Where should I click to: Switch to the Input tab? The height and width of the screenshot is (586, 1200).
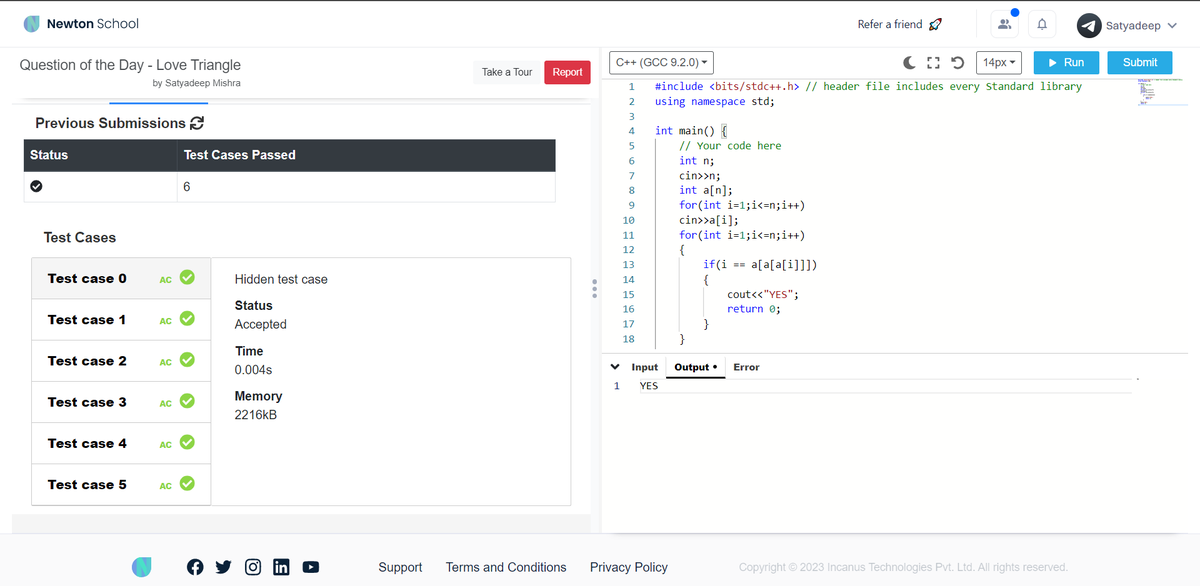(x=645, y=367)
